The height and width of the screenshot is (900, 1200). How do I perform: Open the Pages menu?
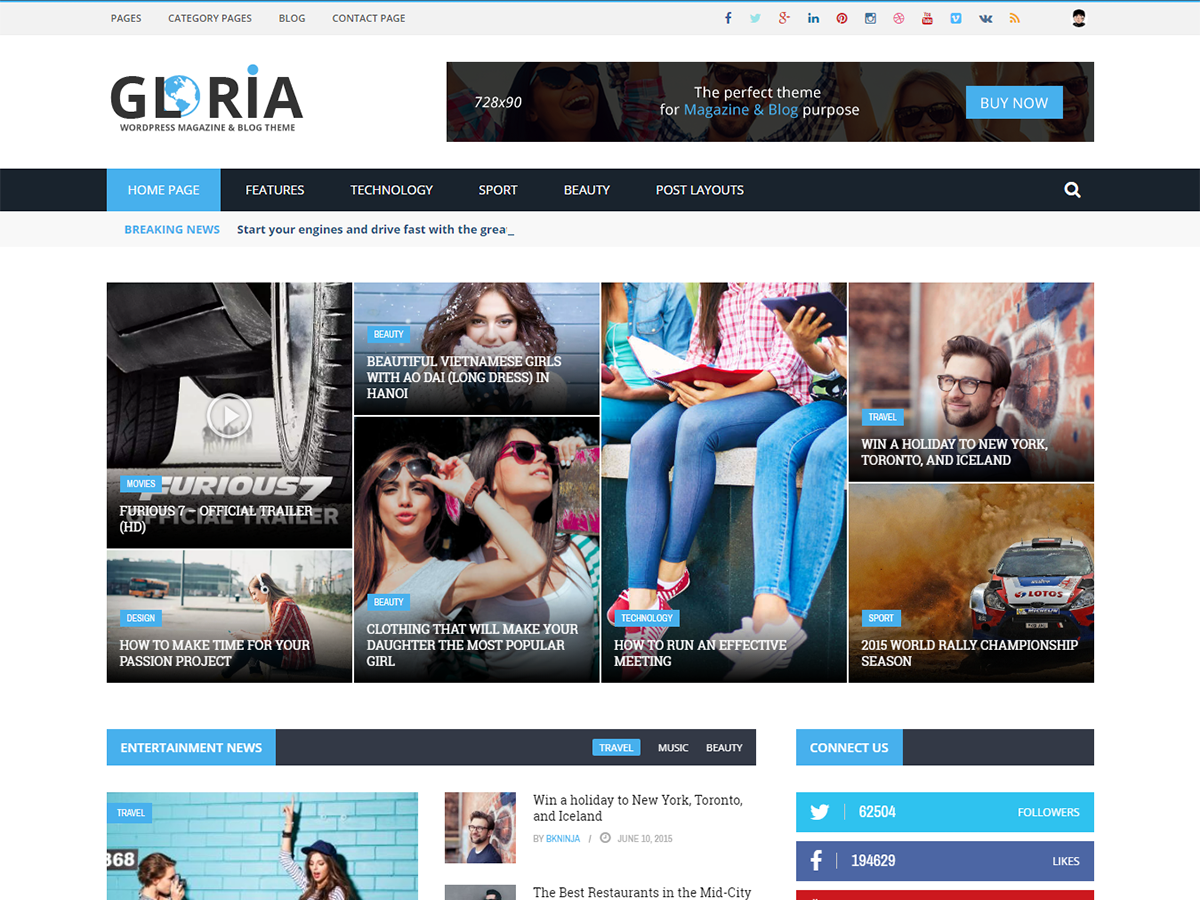pyautogui.click(x=126, y=18)
